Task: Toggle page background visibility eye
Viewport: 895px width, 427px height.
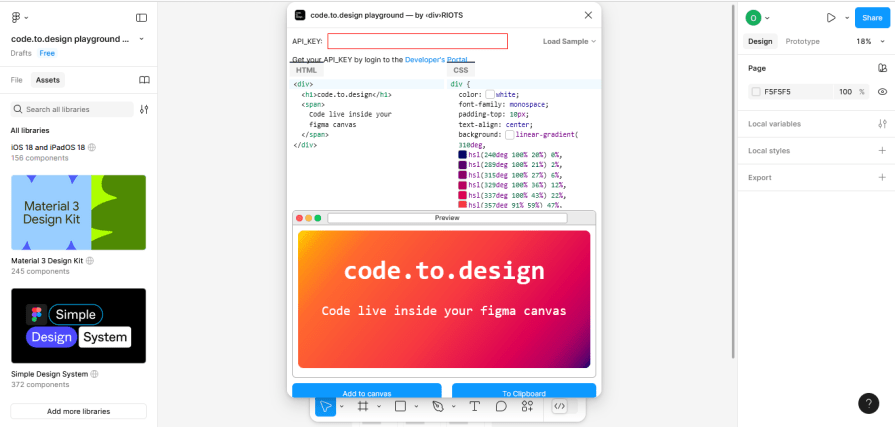Action: tap(882, 91)
